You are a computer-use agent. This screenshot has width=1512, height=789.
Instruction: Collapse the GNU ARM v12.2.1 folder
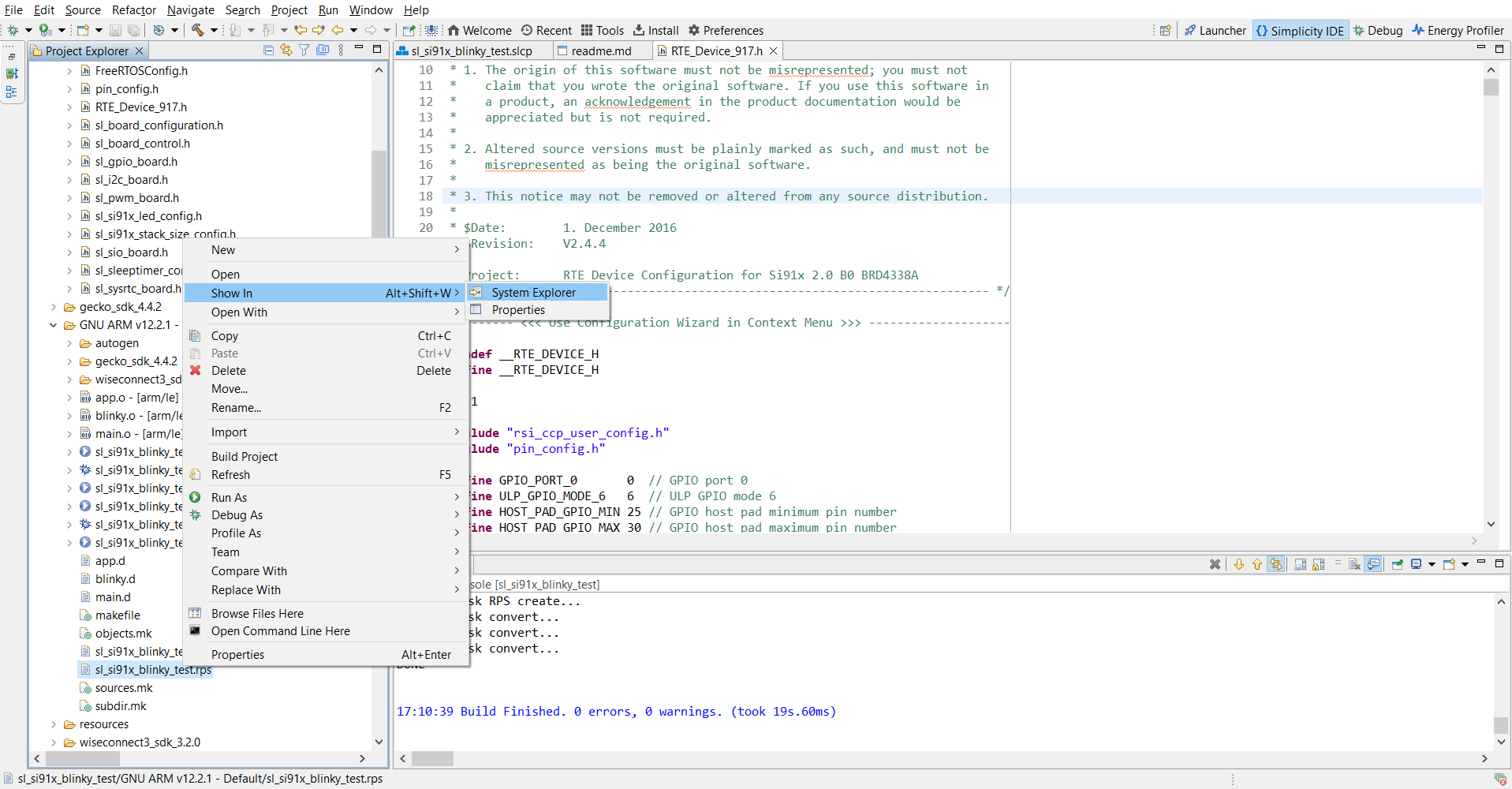[54, 325]
